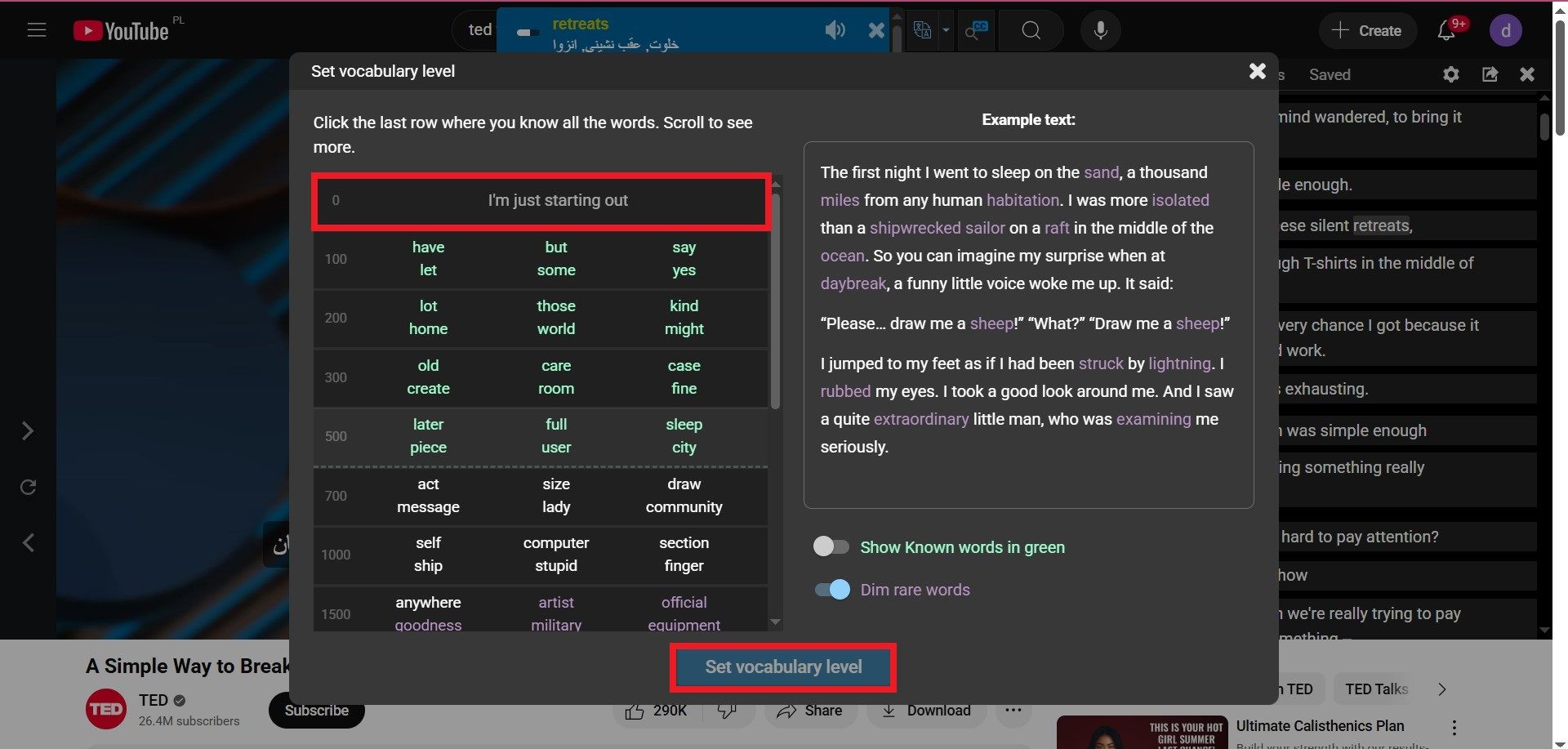The height and width of the screenshot is (749, 1568).
Task: Disable Dim rare words switch
Action: tap(832, 590)
